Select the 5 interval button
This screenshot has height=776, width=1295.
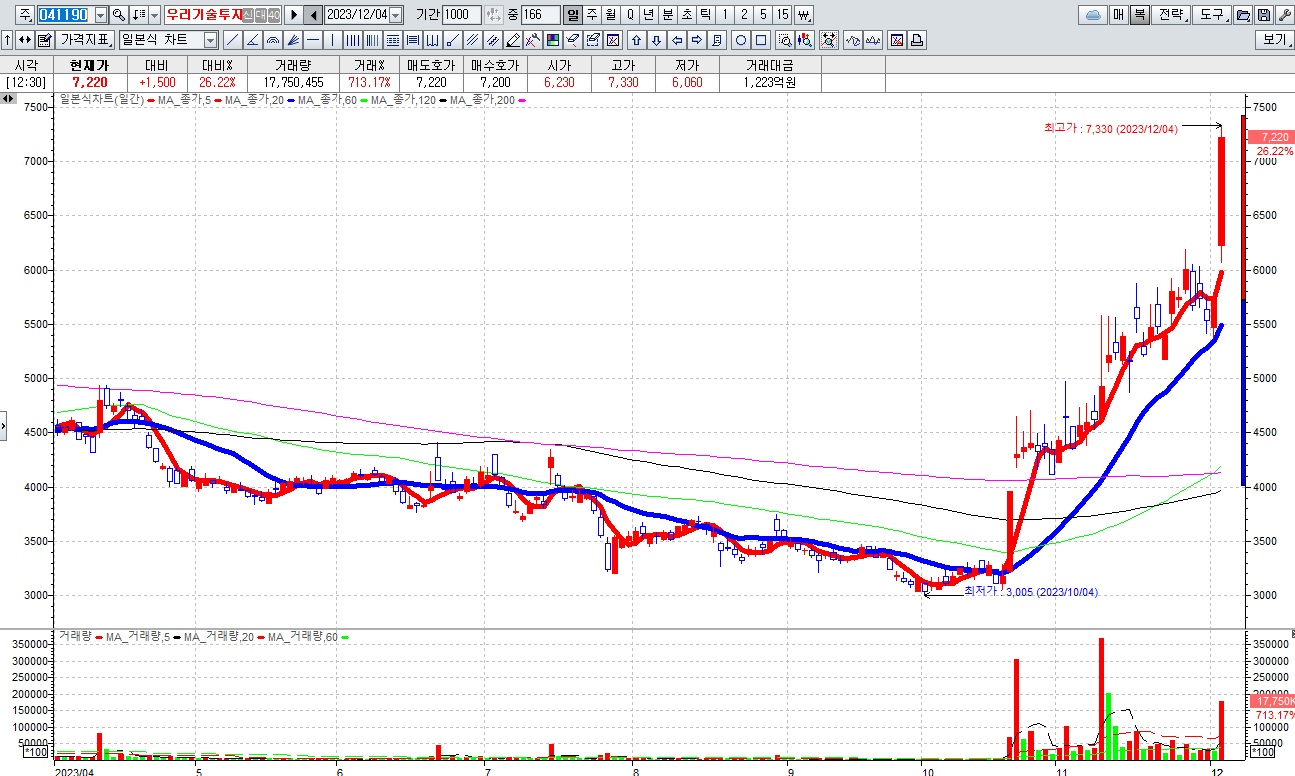pos(763,15)
